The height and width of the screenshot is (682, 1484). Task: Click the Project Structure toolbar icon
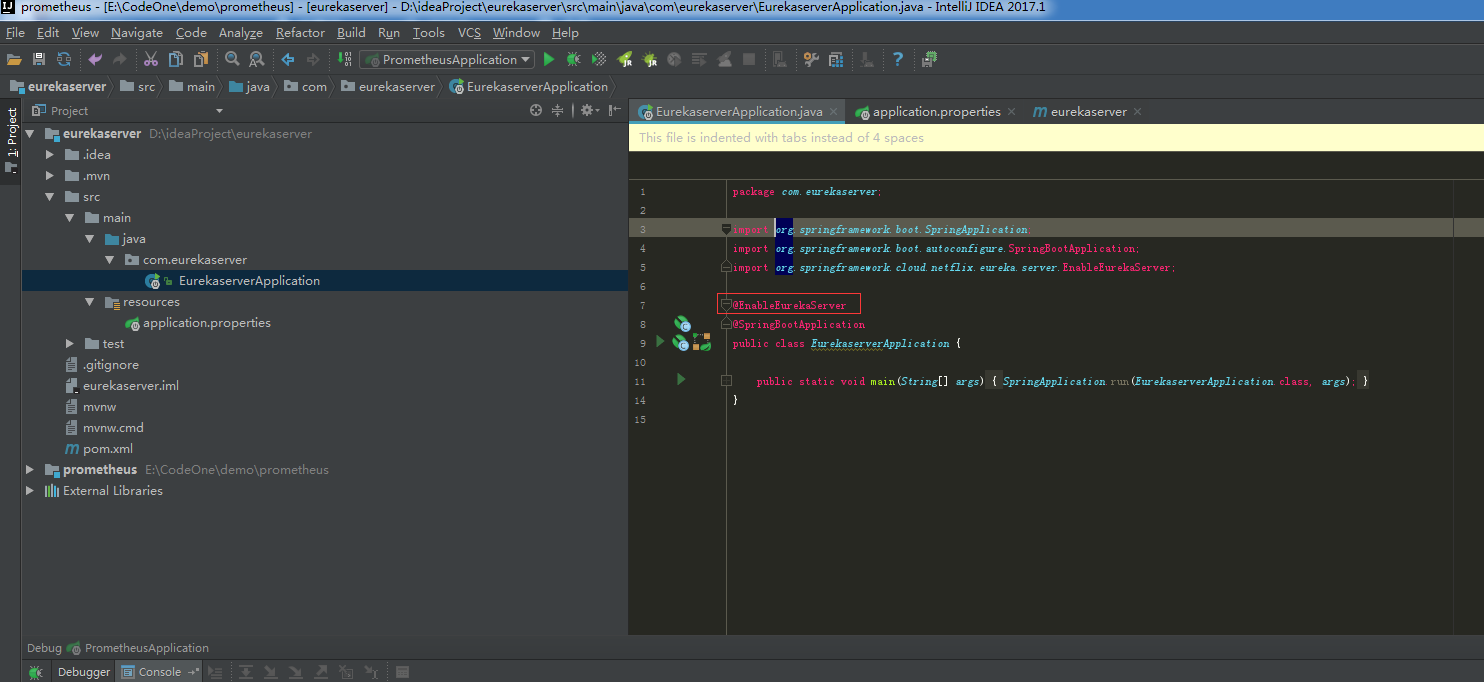pyautogui.click(x=836, y=59)
